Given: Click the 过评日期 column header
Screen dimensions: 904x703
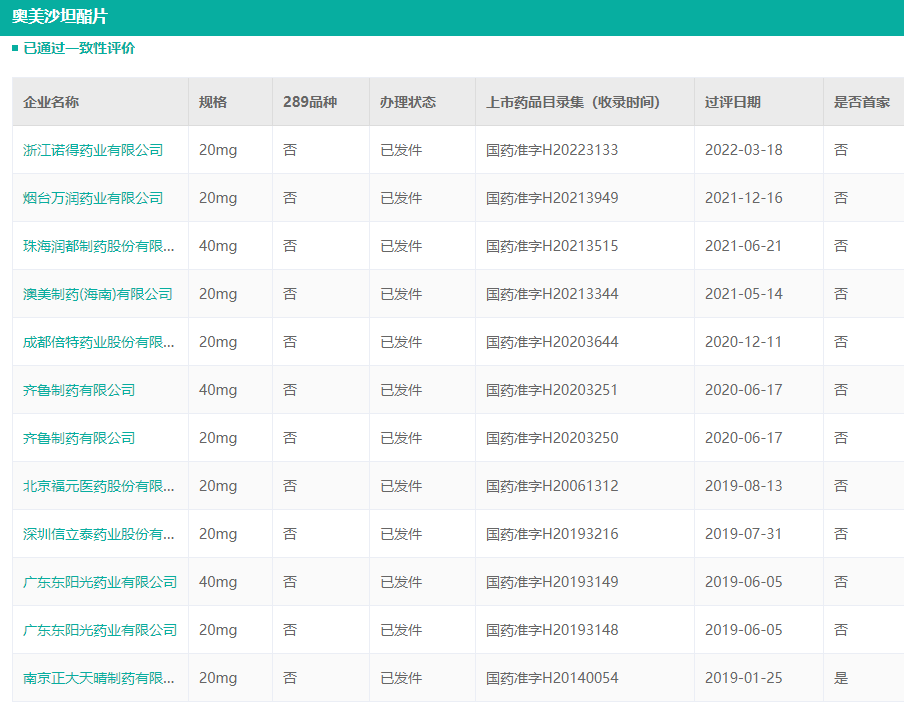Looking at the screenshot, I should click(733, 102).
